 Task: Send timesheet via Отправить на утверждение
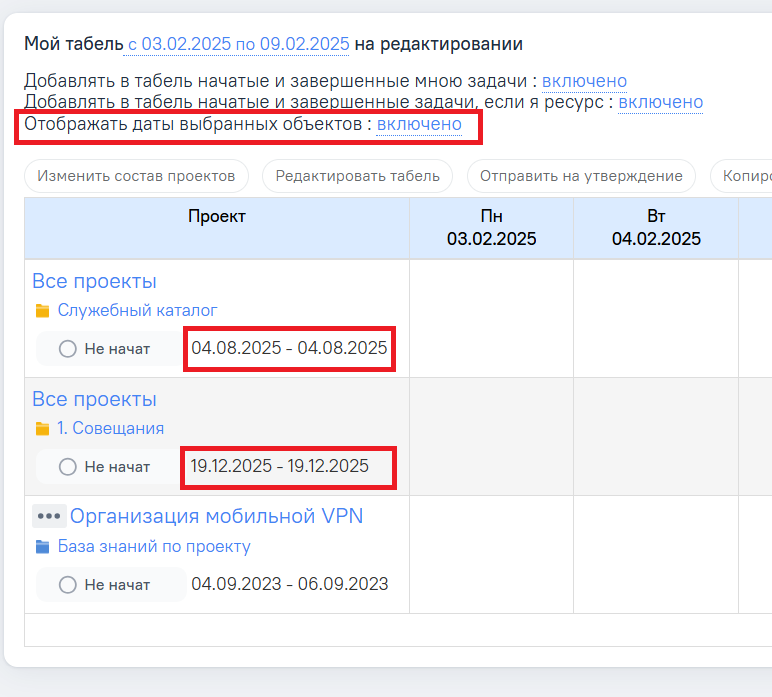click(x=581, y=176)
